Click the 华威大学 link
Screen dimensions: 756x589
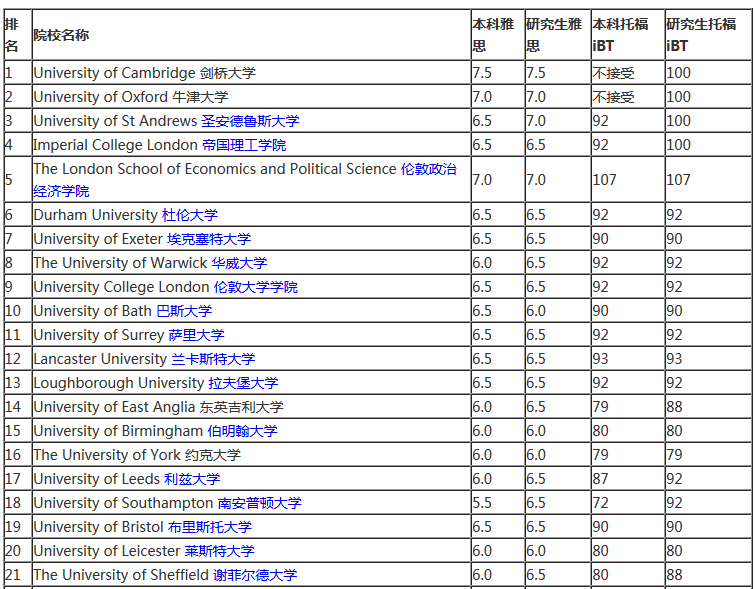point(239,263)
